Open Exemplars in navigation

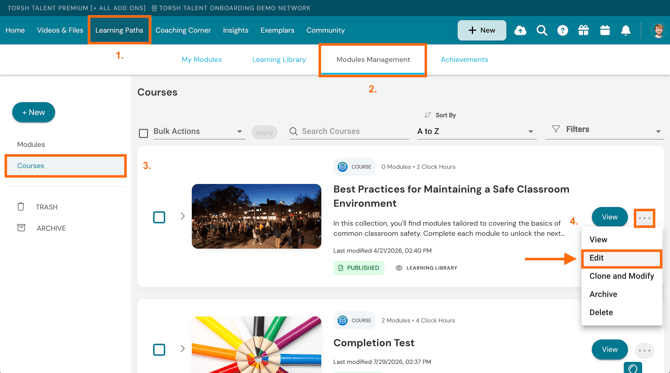[277, 30]
